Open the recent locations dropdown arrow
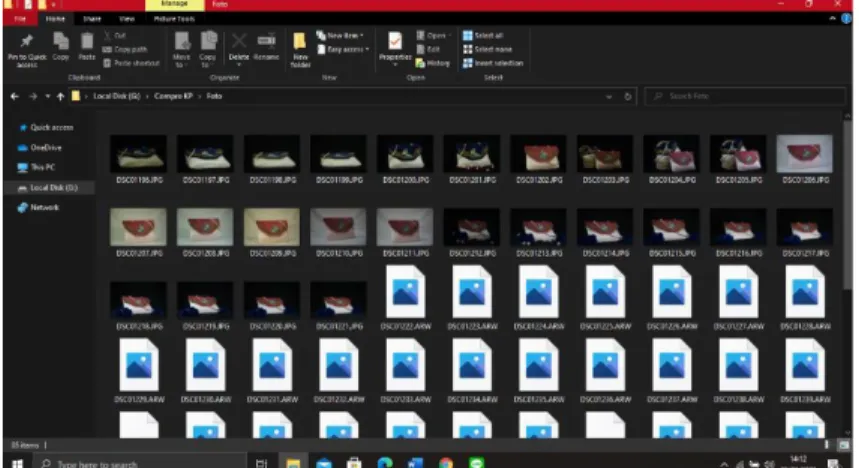Screen dimensions: 859x468 coord(48,96)
